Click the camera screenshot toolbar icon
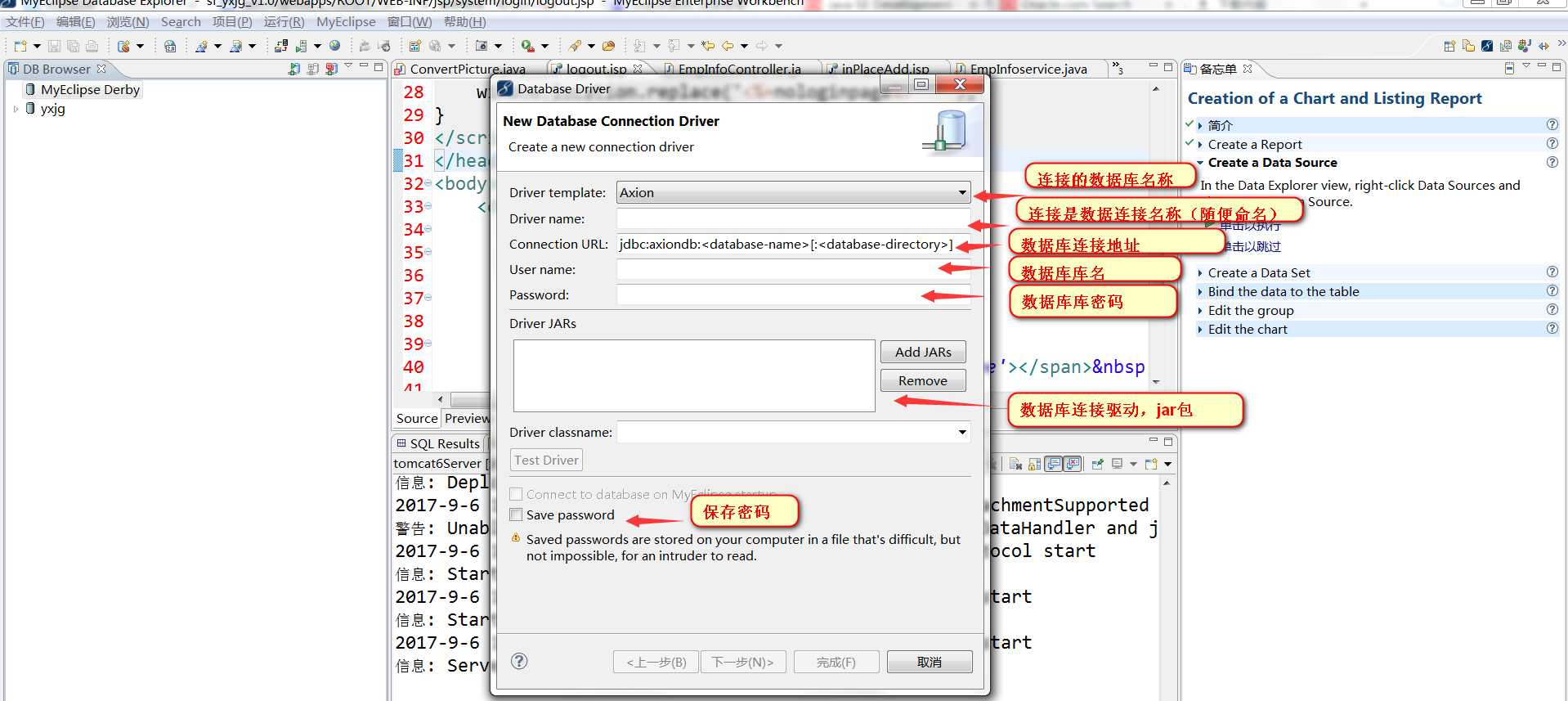 [x=481, y=46]
